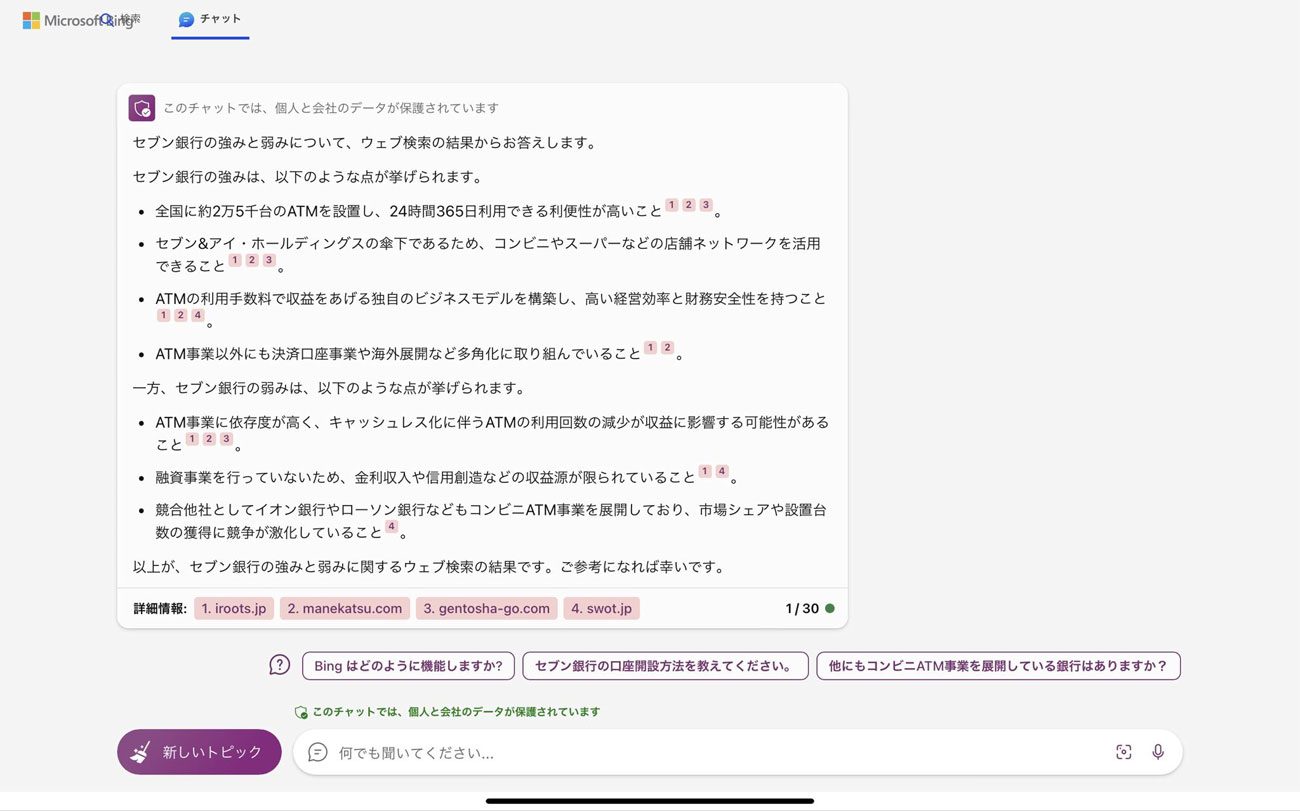The image size is (1300, 811).
Task: Open source link 2. manekatsu.com
Action: pyautogui.click(x=345, y=608)
